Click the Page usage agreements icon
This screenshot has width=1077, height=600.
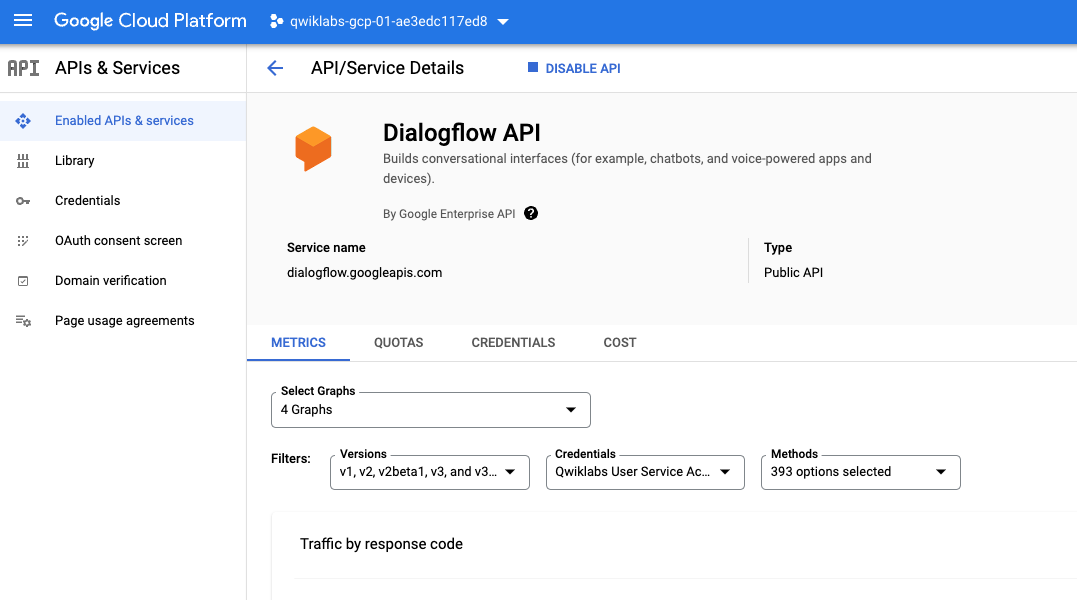coord(23,321)
